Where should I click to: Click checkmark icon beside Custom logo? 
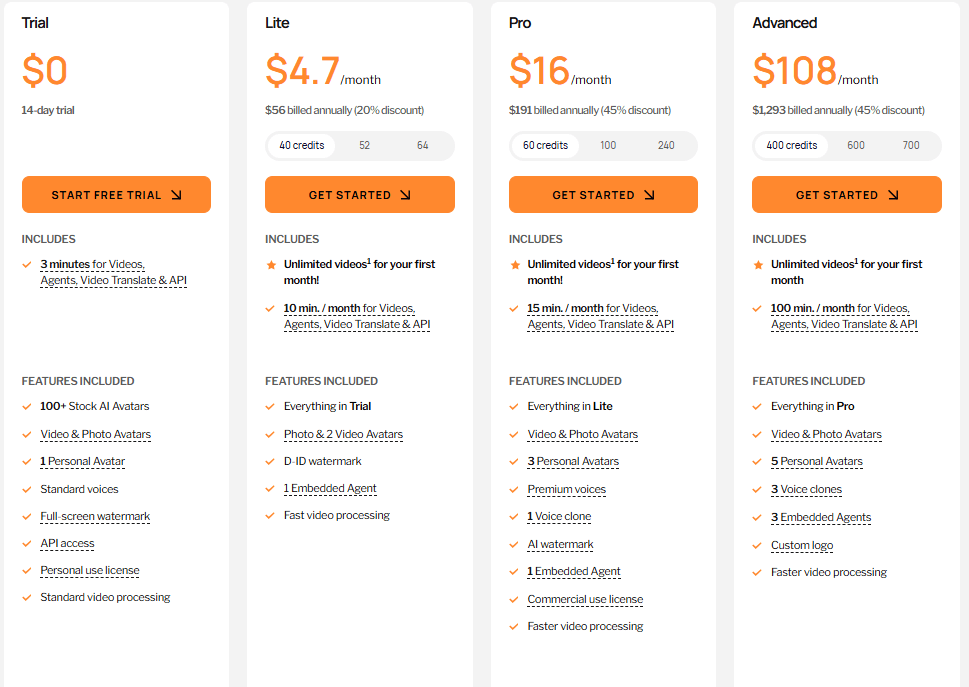[x=758, y=546]
